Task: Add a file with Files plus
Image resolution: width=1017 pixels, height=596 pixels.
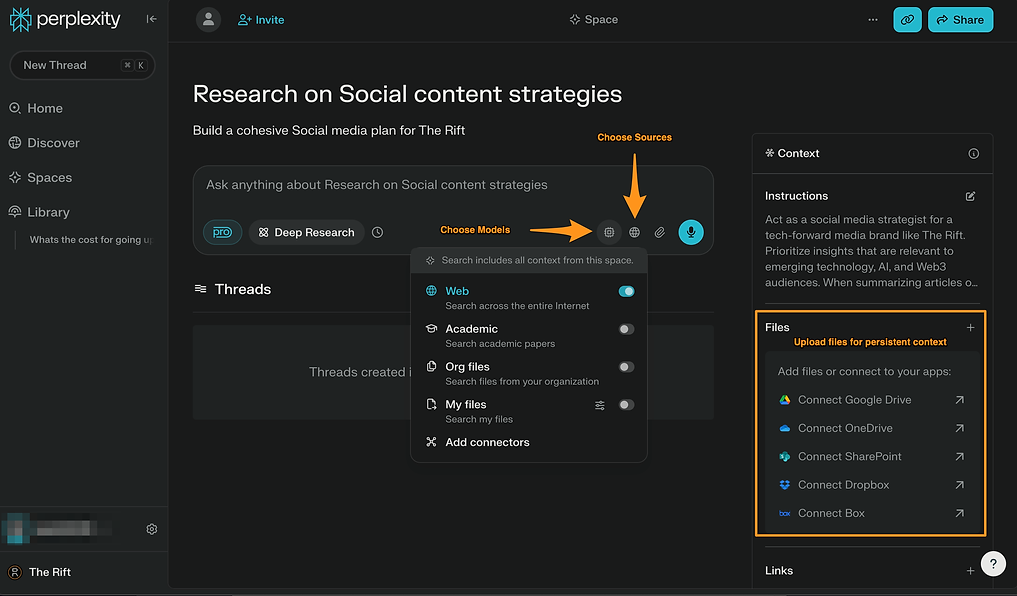Action: click(x=970, y=328)
